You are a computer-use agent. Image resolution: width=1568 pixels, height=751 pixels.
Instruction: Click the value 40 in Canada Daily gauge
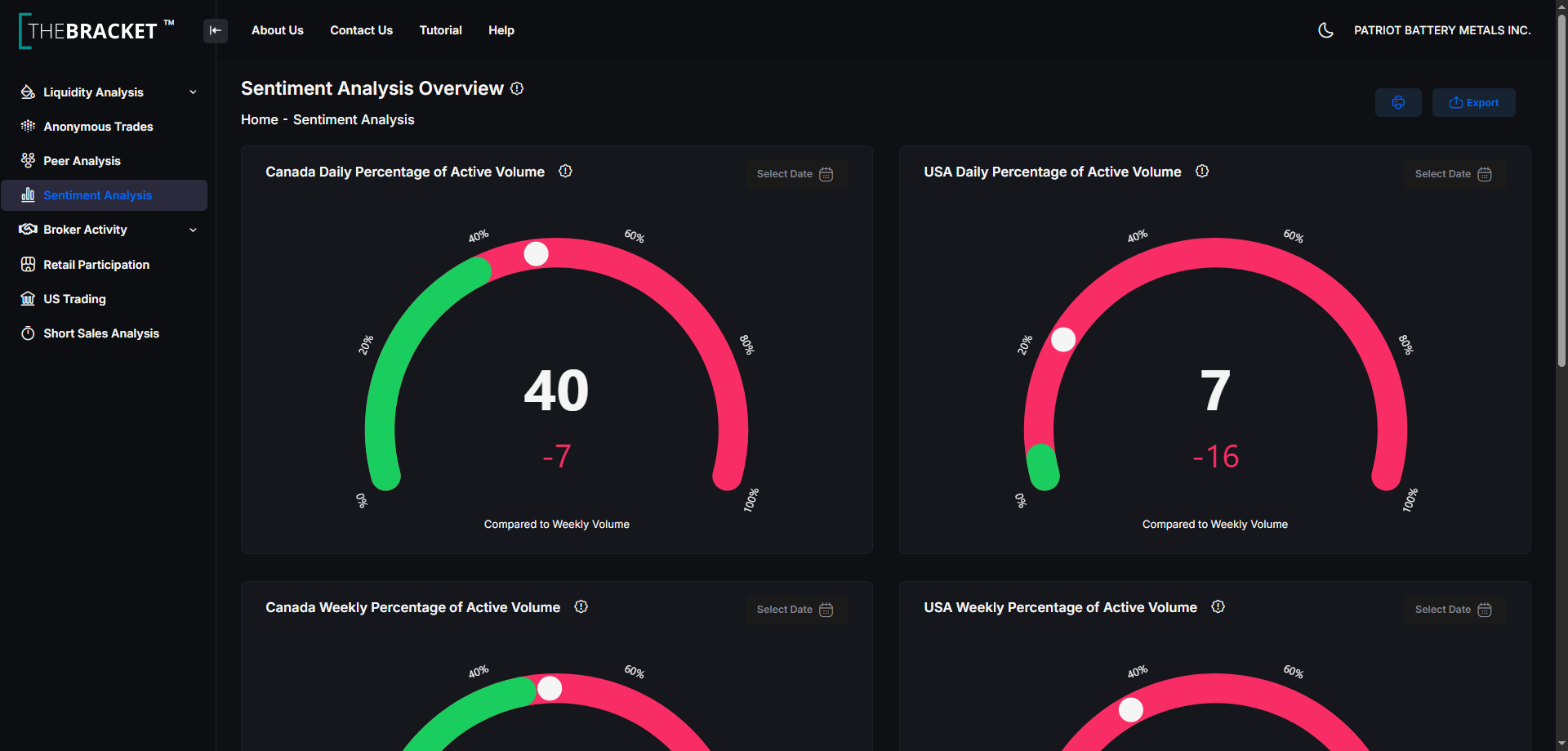[x=556, y=391]
